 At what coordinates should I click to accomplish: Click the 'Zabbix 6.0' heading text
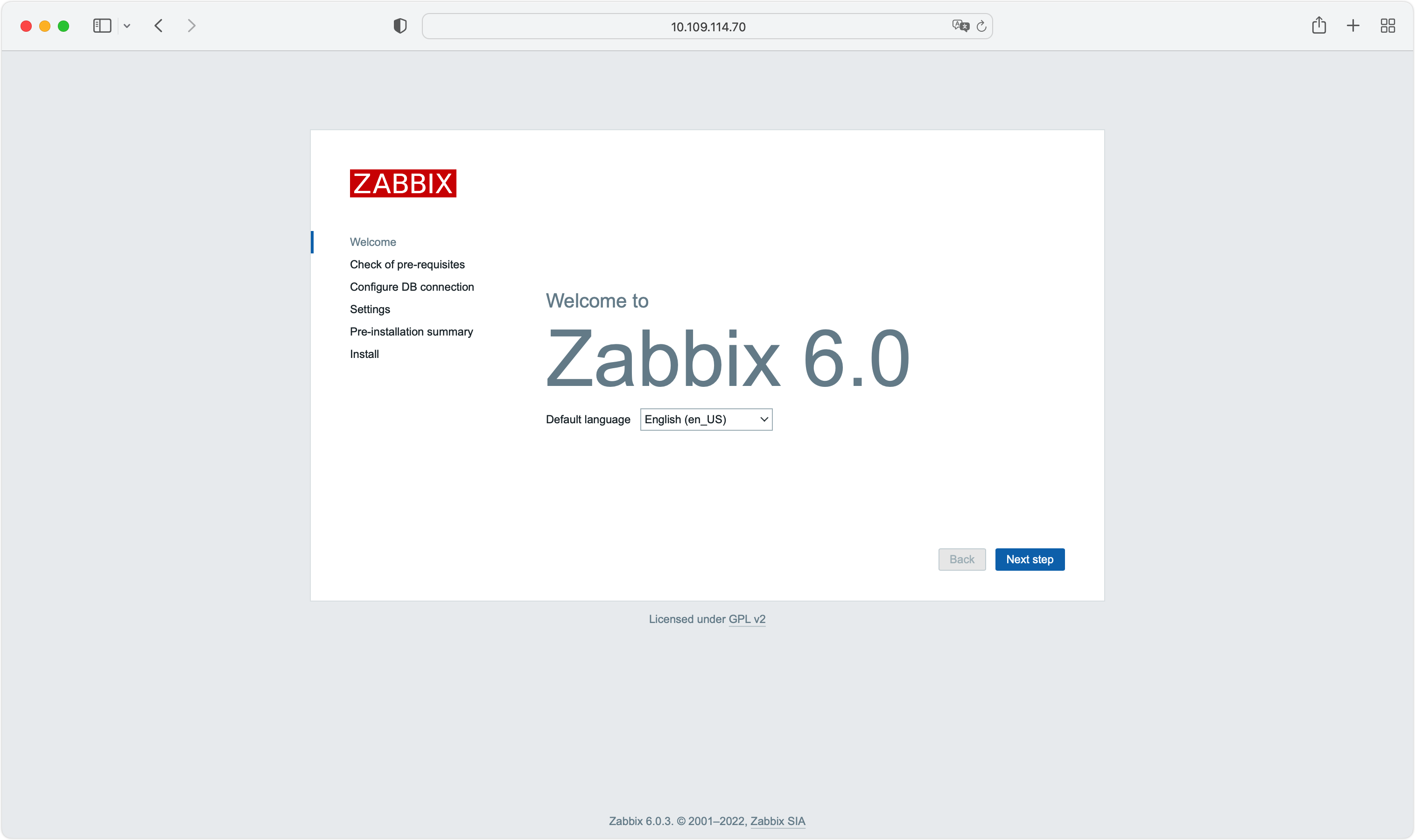728,359
